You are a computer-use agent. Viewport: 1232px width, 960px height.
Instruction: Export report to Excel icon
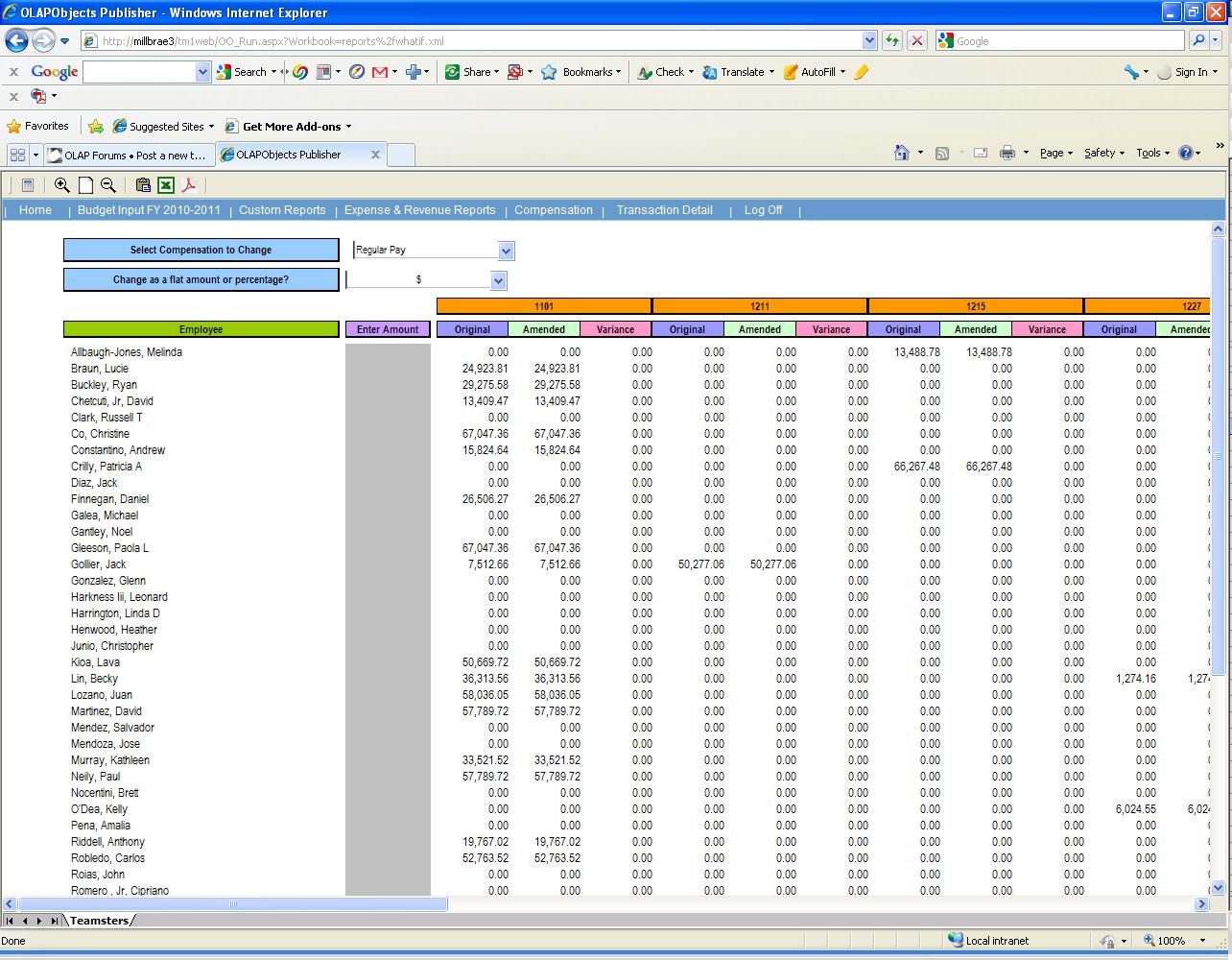(166, 185)
